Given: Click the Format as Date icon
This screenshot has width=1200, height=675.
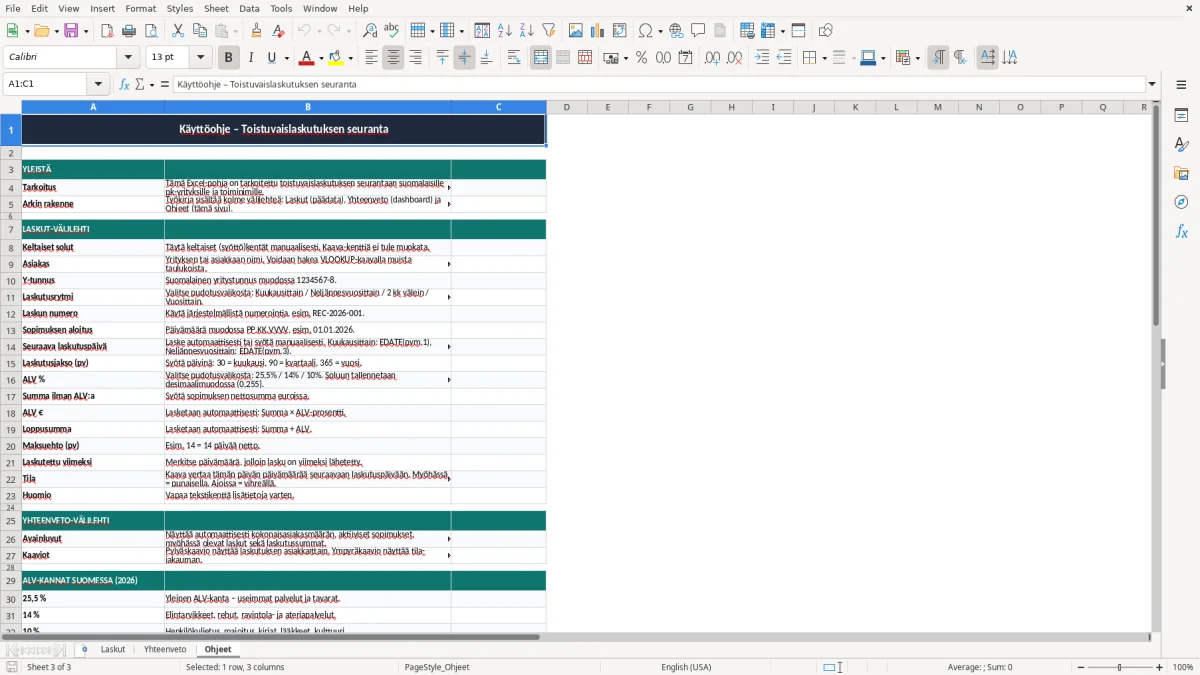Looking at the screenshot, I should click(x=685, y=58).
